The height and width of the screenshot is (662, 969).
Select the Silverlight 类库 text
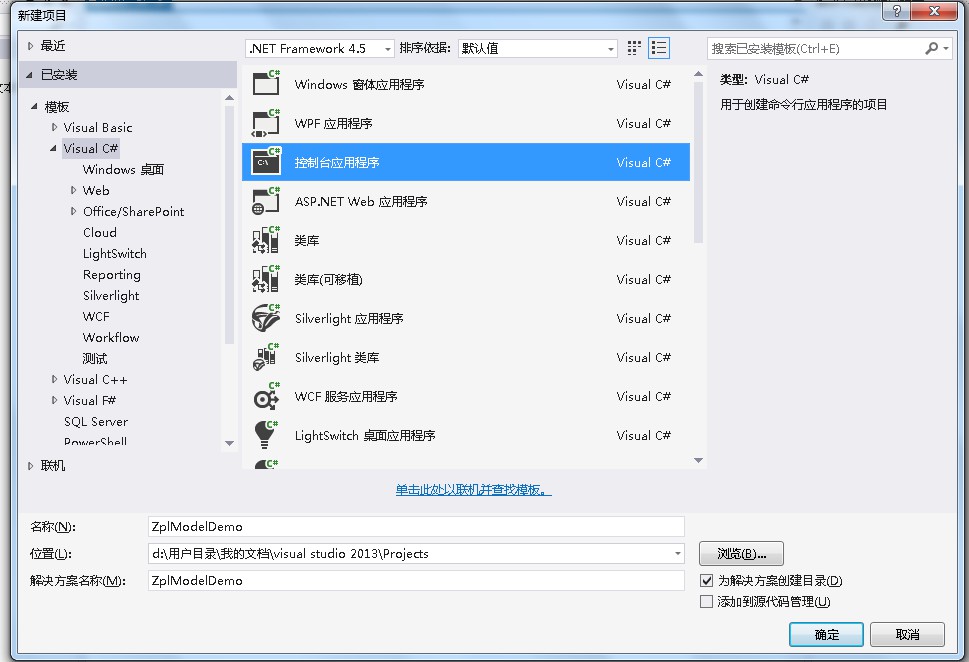337,357
